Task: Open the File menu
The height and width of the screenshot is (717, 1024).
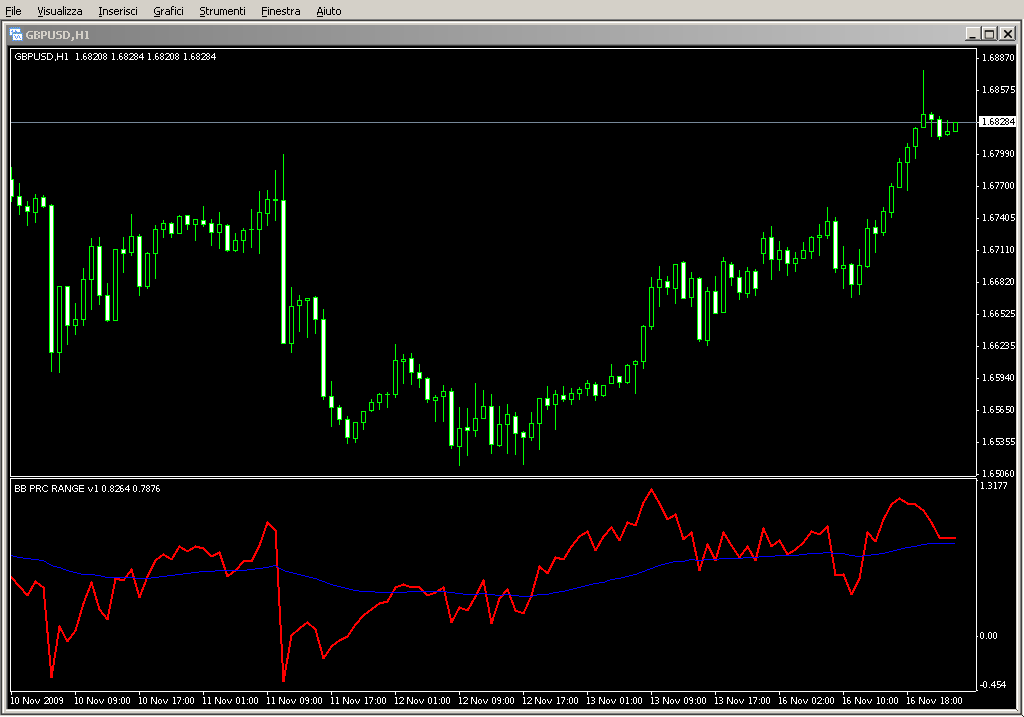Action: 13,11
